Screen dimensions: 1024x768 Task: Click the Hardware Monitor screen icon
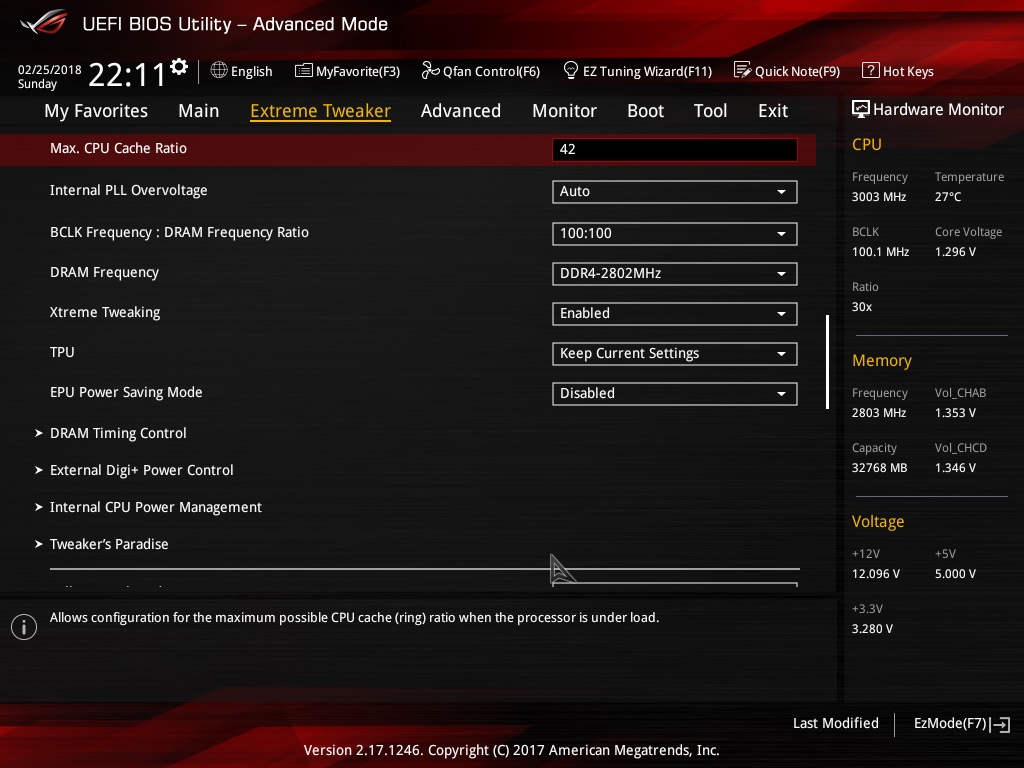tap(861, 110)
